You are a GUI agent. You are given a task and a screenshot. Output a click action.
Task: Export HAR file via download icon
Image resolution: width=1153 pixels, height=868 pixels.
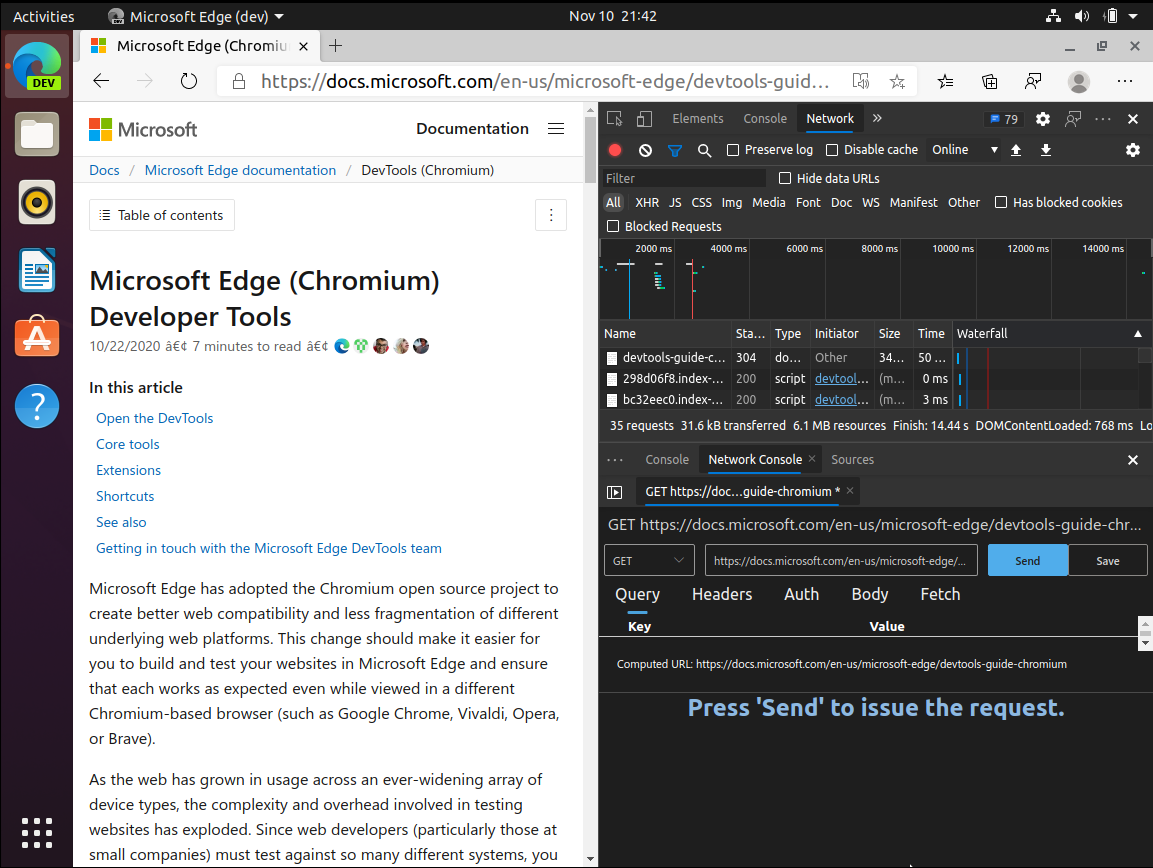[x=1045, y=150]
